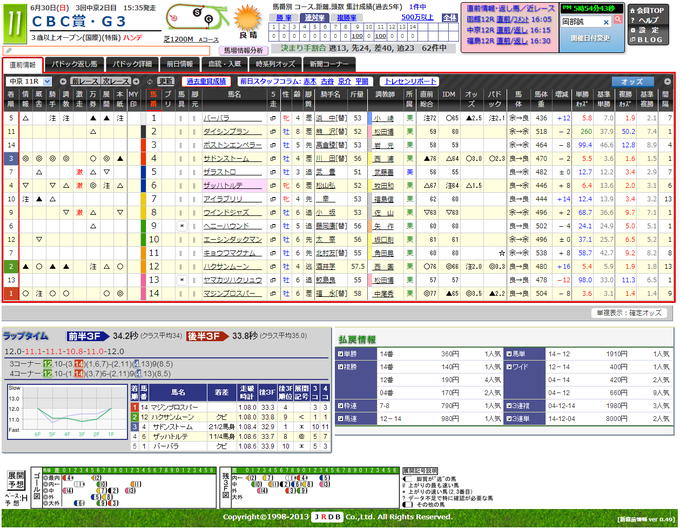Open past-5-runs icon for サドンストーム
Image resolution: width=680 pixels, height=529 pixels.
coord(273,159)
